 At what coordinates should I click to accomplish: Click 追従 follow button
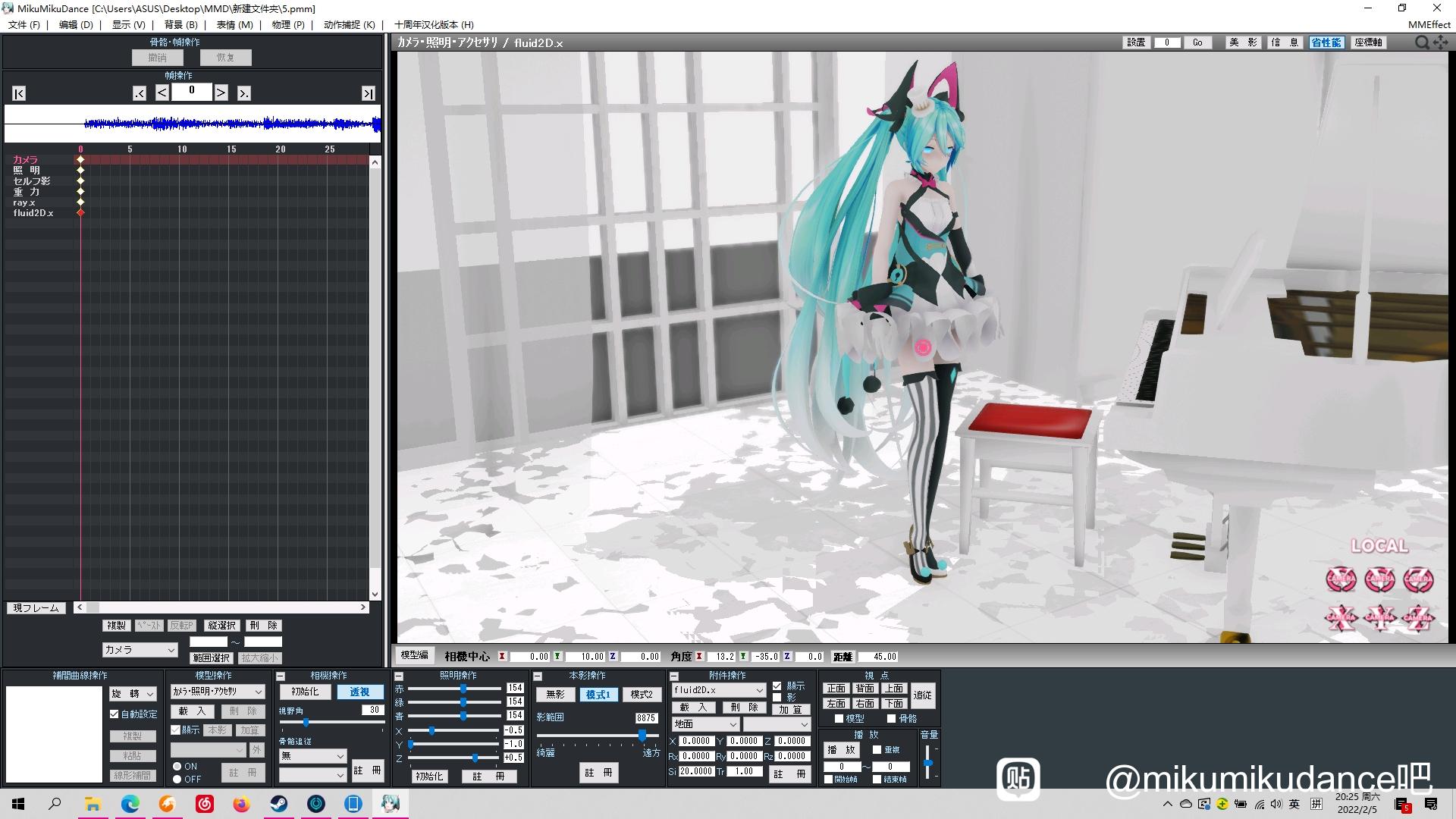pyautogui.click(x=922, y=695)
